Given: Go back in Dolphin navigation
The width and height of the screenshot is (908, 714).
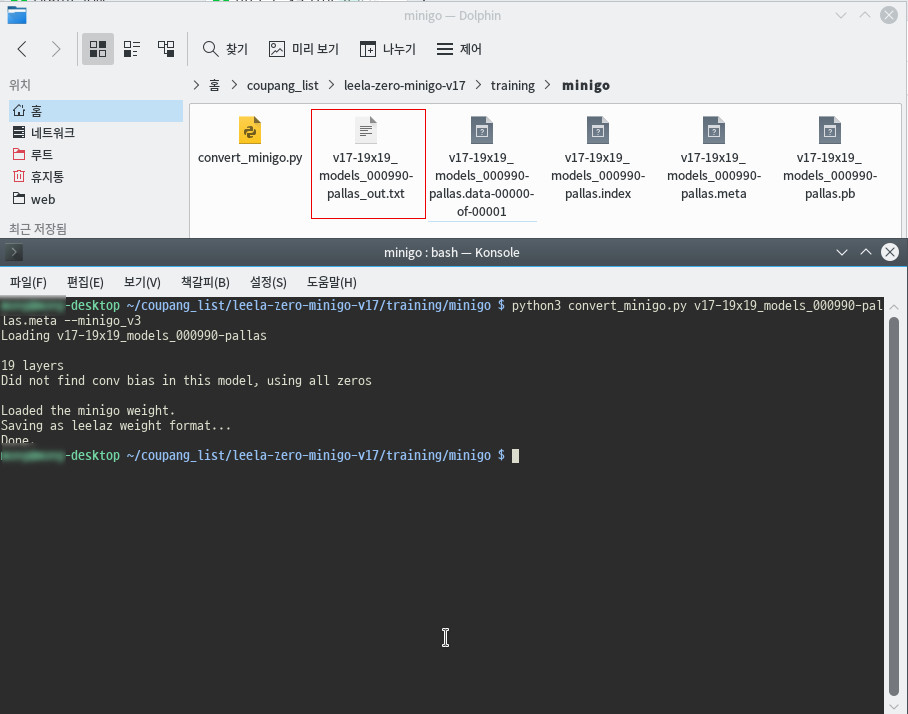Looking at the screenshot, I should 23,49.
